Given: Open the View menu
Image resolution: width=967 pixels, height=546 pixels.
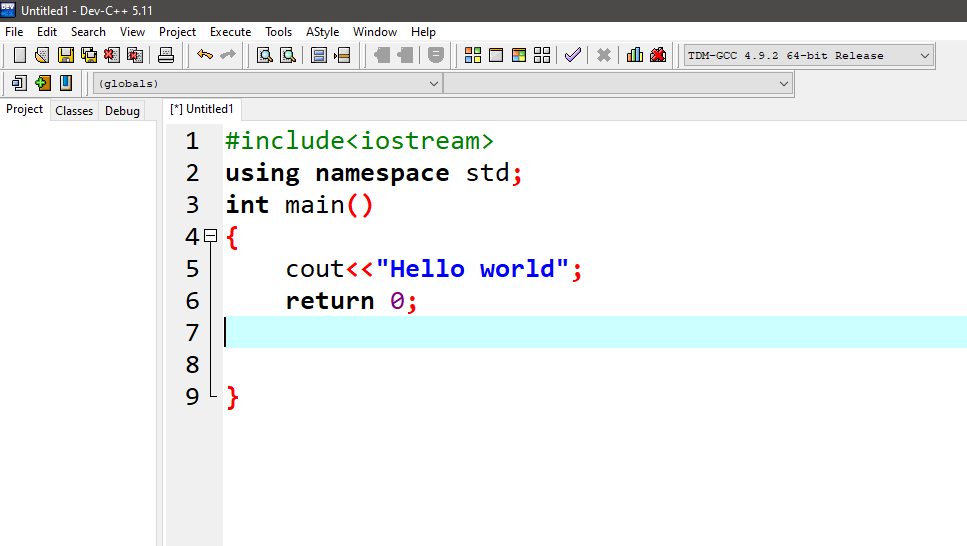Looking at the screenshot, I should point(132,32).
